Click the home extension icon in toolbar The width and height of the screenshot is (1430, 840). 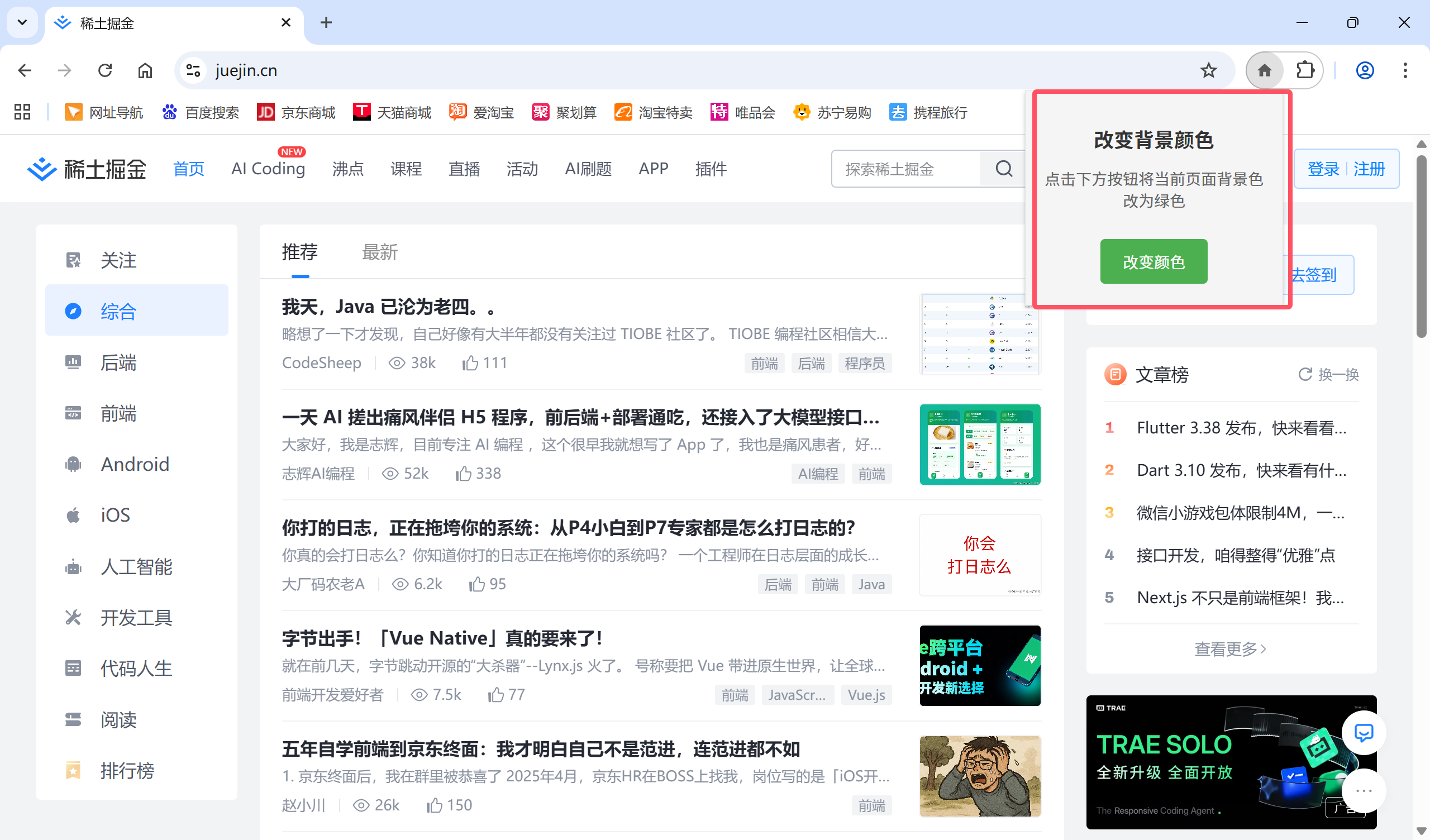[x=1264, y=70]
